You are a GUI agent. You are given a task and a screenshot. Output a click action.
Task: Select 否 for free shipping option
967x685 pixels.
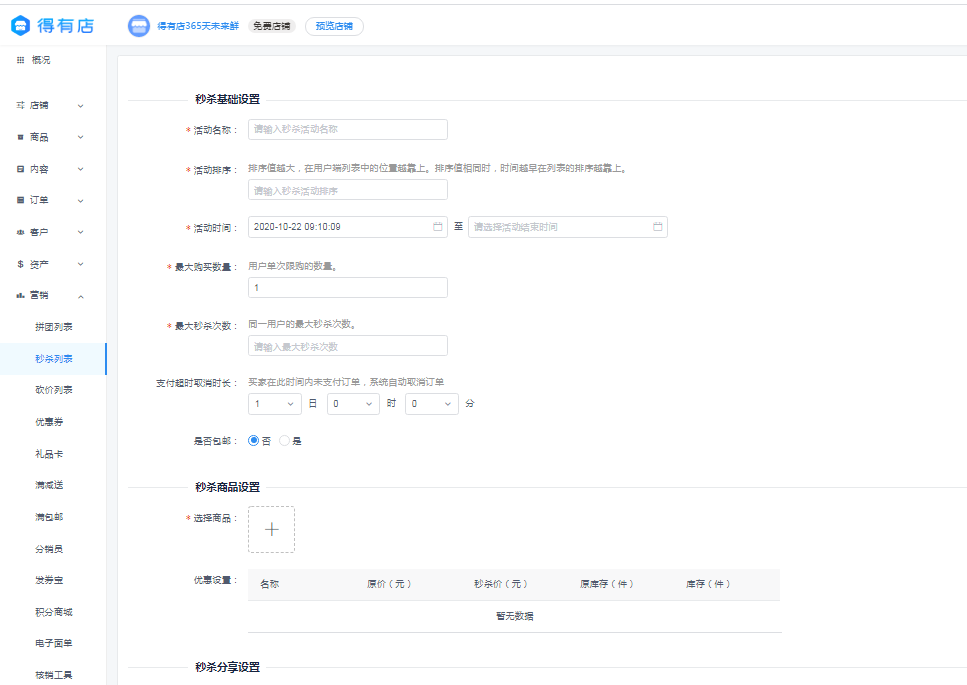[x=254, y=440]
